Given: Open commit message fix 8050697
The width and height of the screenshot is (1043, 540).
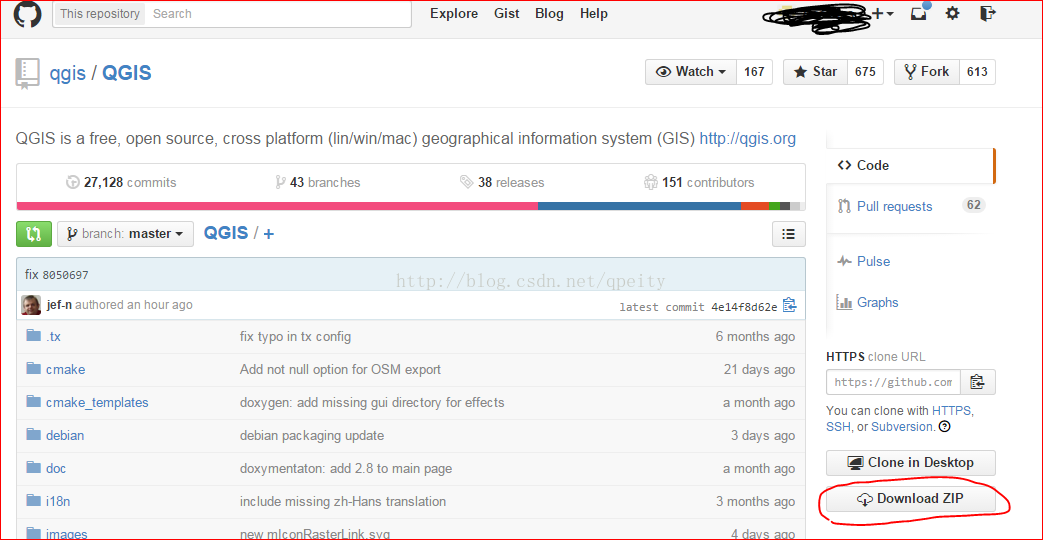Looking at the screenshot, I should (57, 275).
